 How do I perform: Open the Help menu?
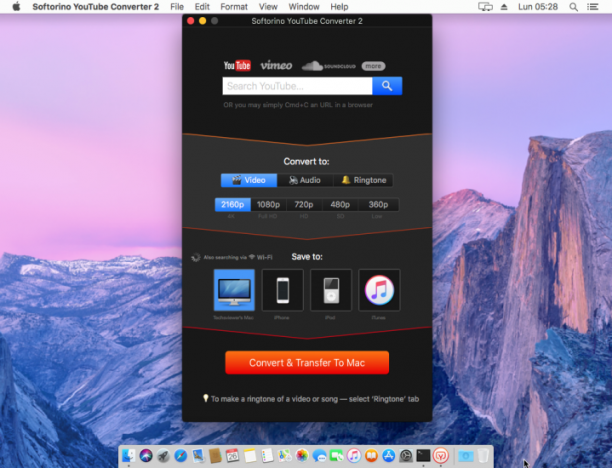339,7
